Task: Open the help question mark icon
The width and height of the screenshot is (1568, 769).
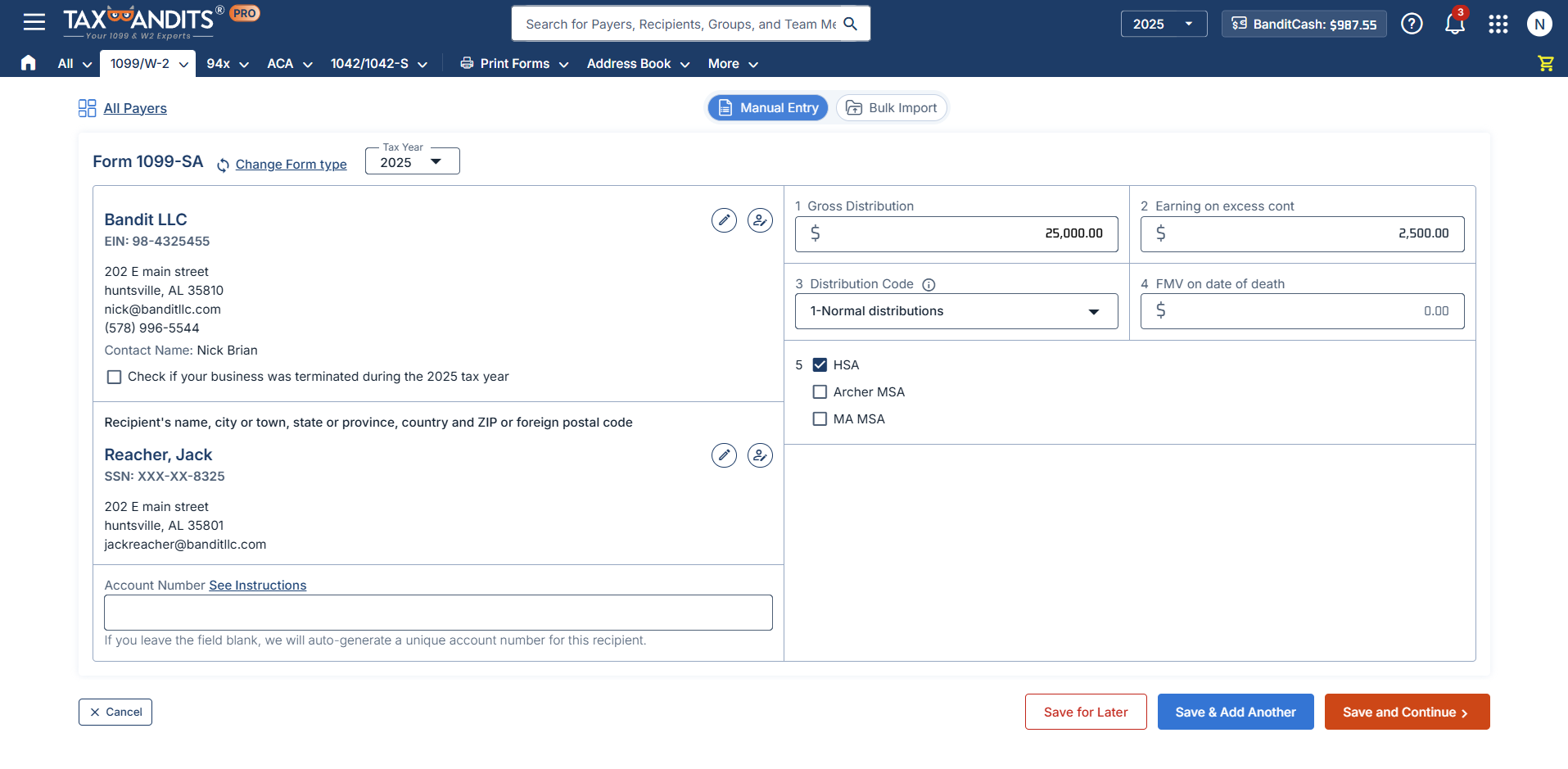Action: [x=1411, y=24]
